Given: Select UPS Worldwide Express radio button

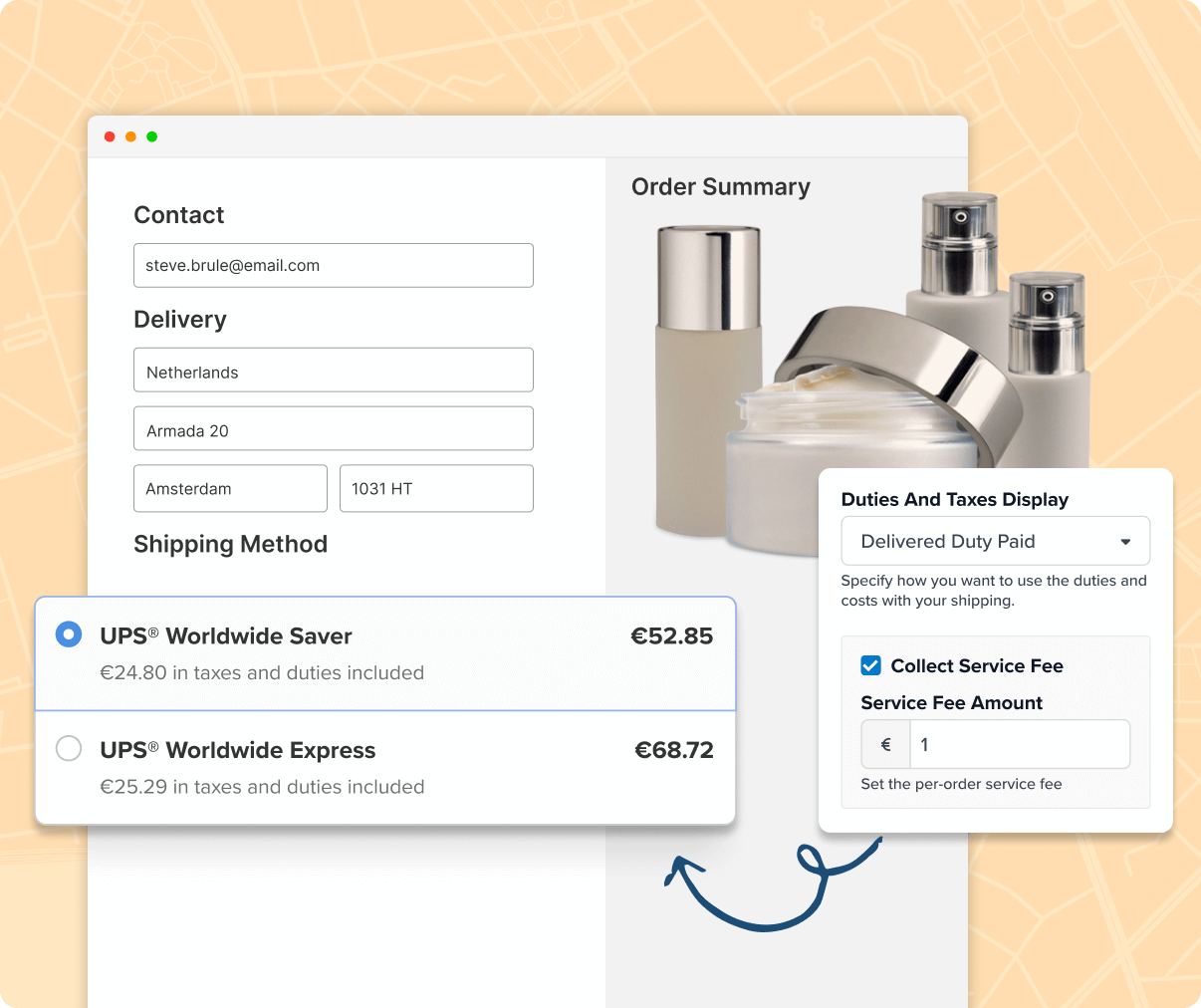Looking at the screenshot, I should point(69,748).
